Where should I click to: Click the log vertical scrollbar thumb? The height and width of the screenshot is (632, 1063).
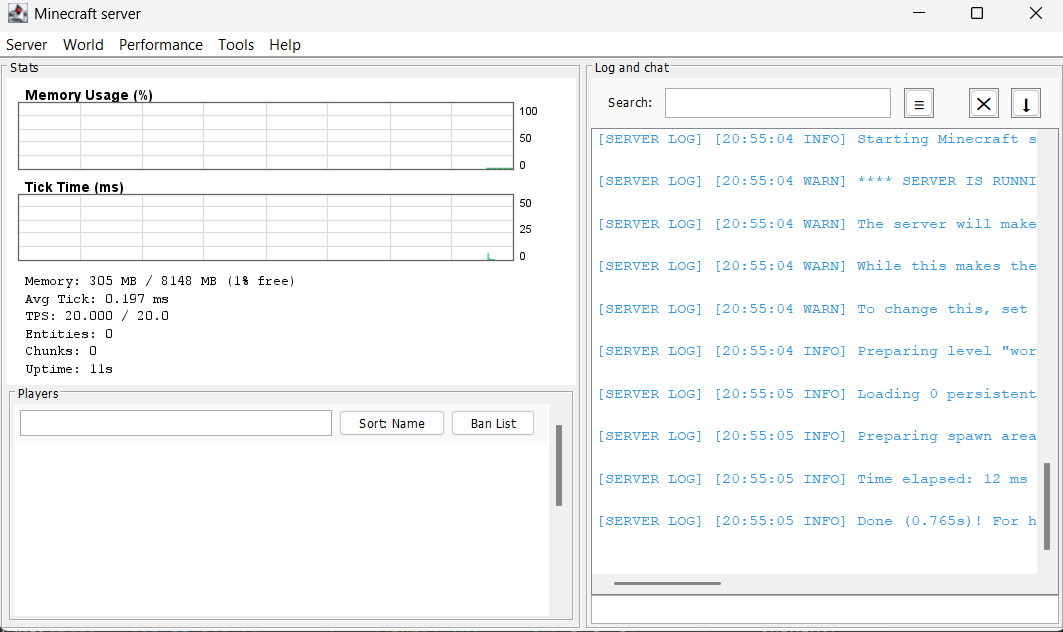click(x=1047, y=507)
